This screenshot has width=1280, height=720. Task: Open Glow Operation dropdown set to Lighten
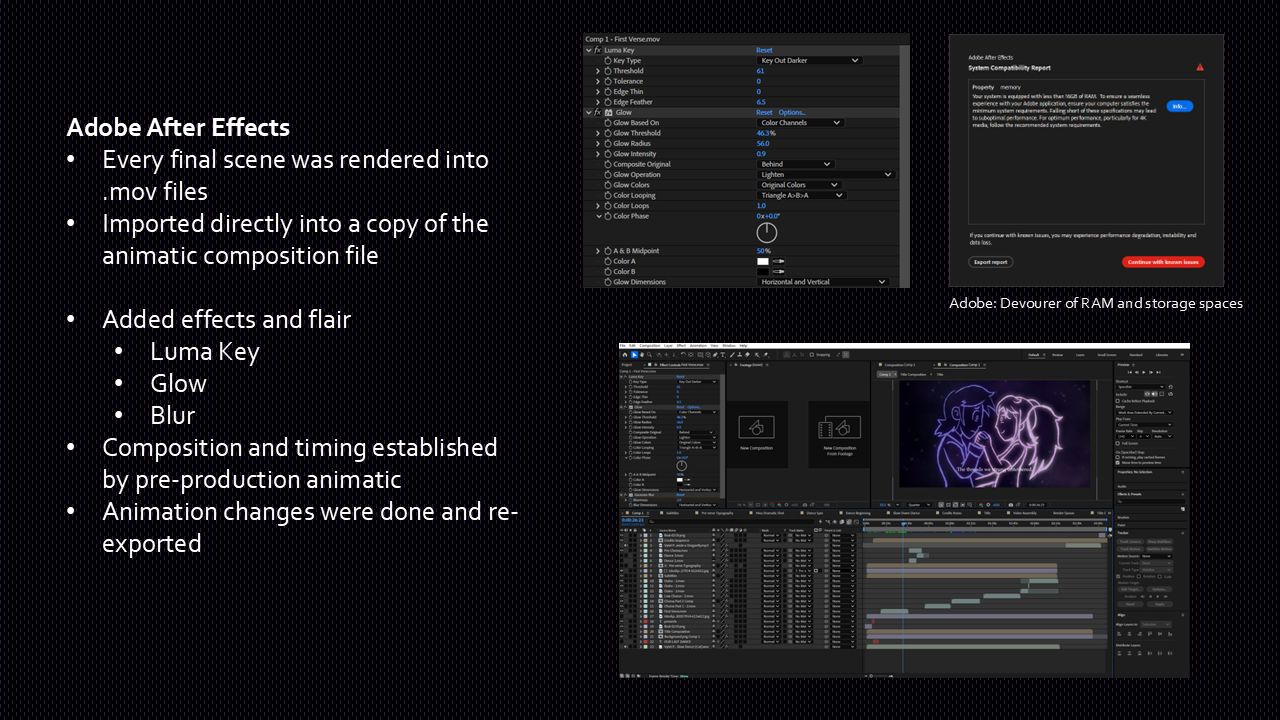point(825,175)
